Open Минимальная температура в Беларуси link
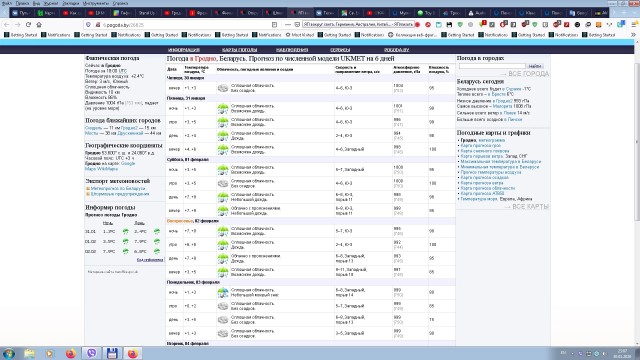This screenshot has height=360, width=640. coord(500,167)
